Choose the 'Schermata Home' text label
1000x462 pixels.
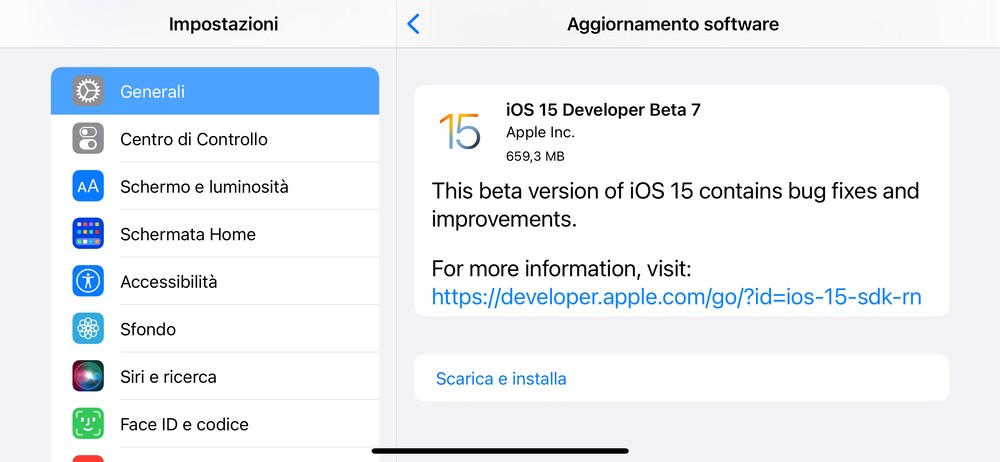click(188, 234)
